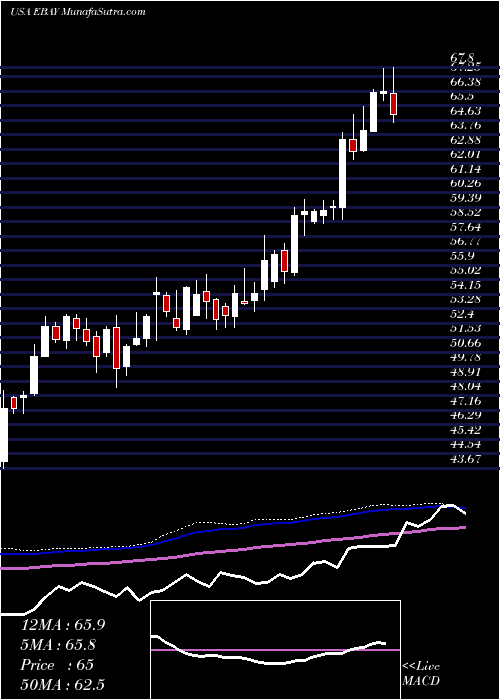The width and height of the screenshot is (500, 700).
Task: Click the 48.04 price axis label
Action: click(x=466, y=387)
